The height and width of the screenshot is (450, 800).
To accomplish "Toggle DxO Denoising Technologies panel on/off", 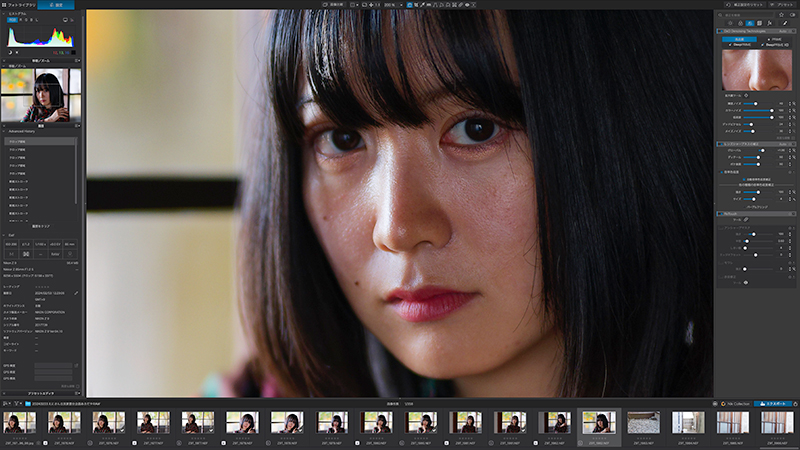I will [x=720, y=31].
